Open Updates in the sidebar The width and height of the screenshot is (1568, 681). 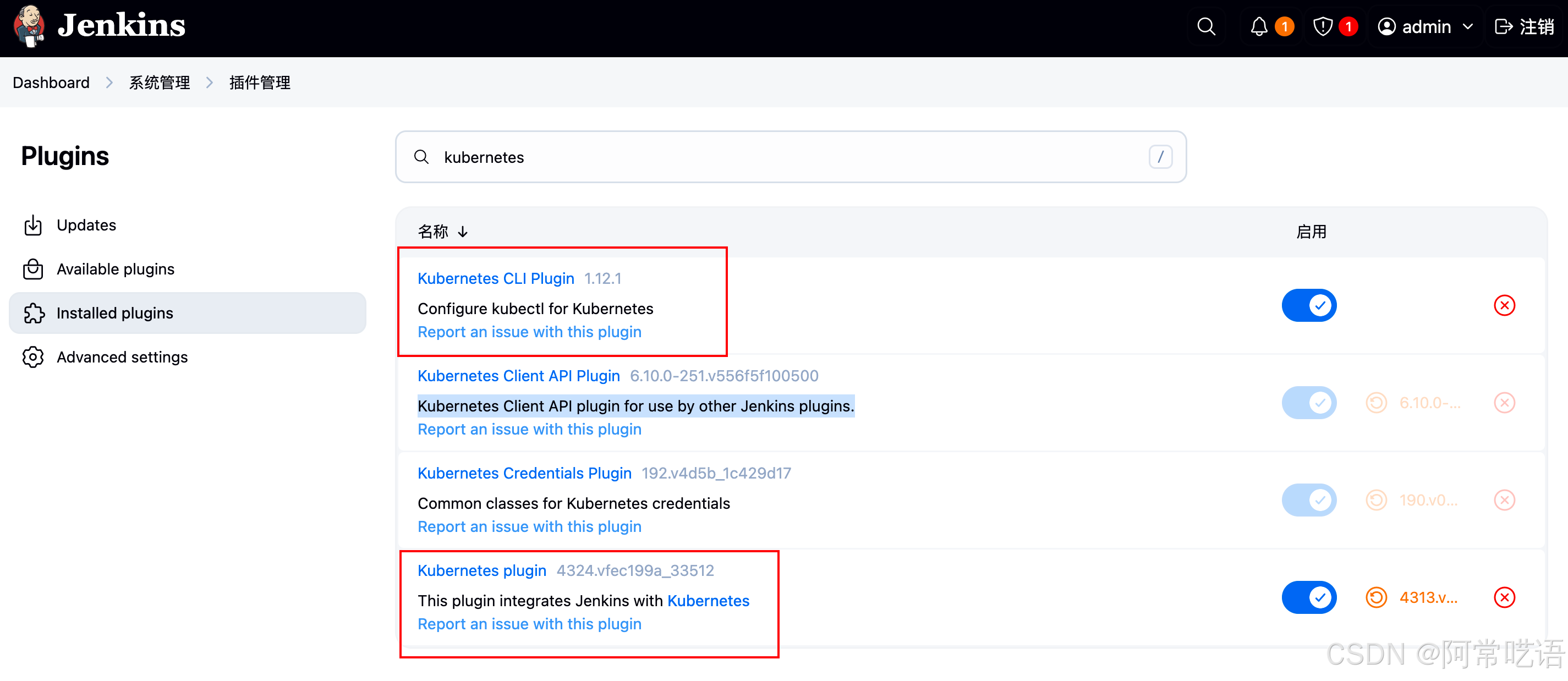click(x=86, y=225)
